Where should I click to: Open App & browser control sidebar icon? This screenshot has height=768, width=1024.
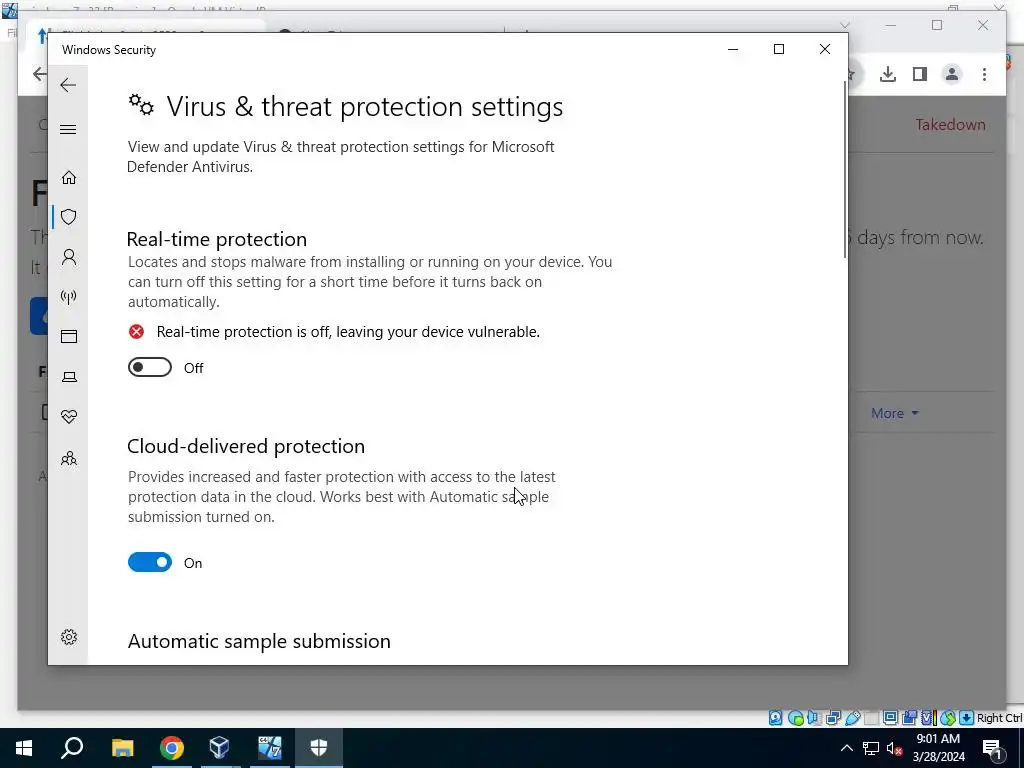(69, 336)
